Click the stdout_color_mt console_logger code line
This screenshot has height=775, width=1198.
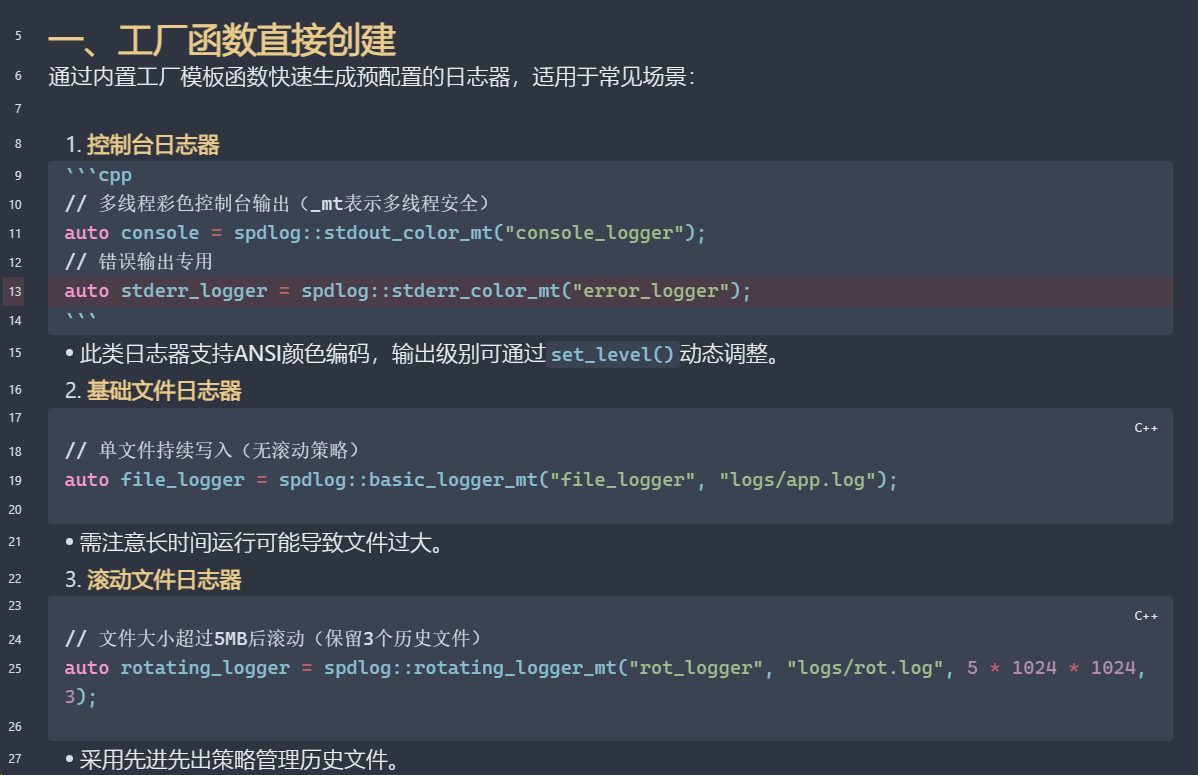click(385, 232)
